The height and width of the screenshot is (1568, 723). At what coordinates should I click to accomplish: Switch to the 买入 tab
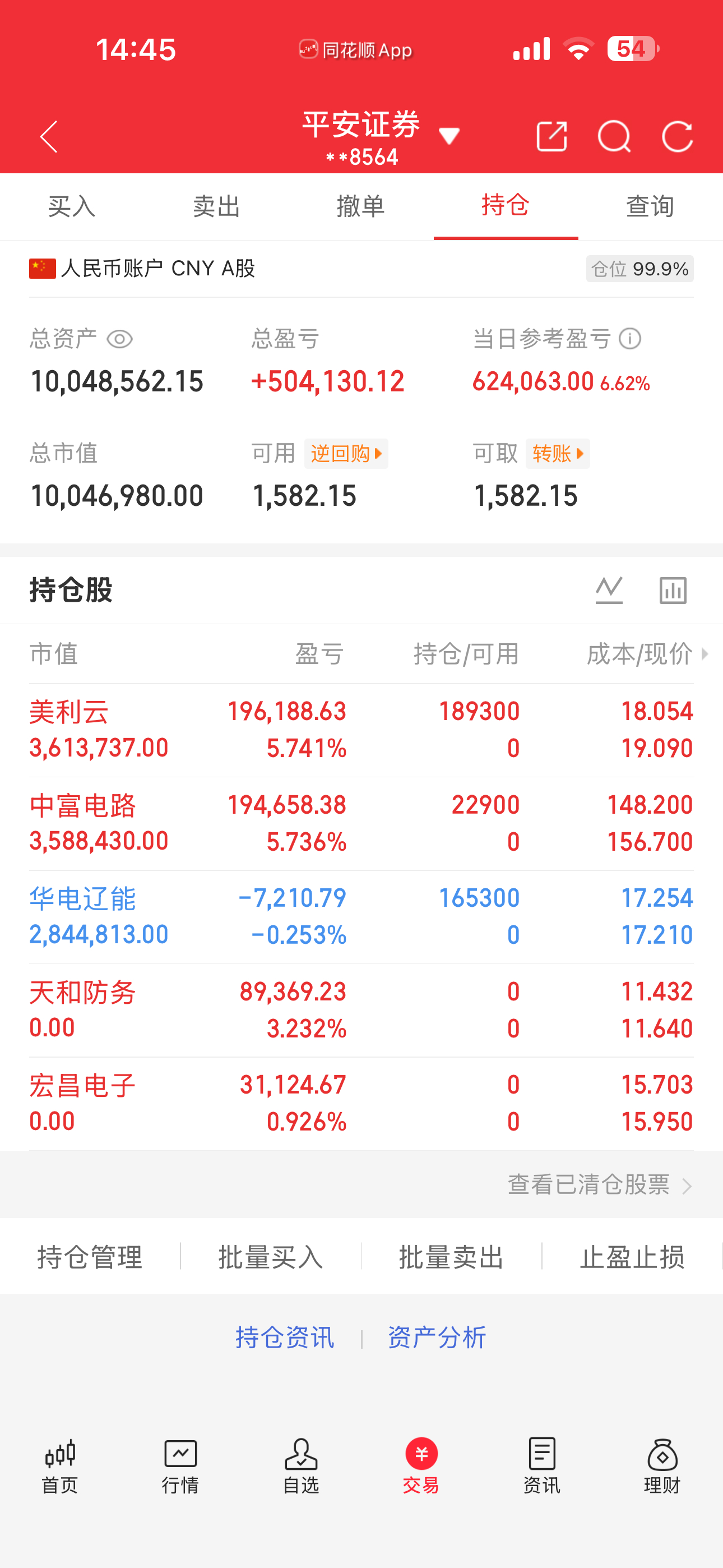72,206
